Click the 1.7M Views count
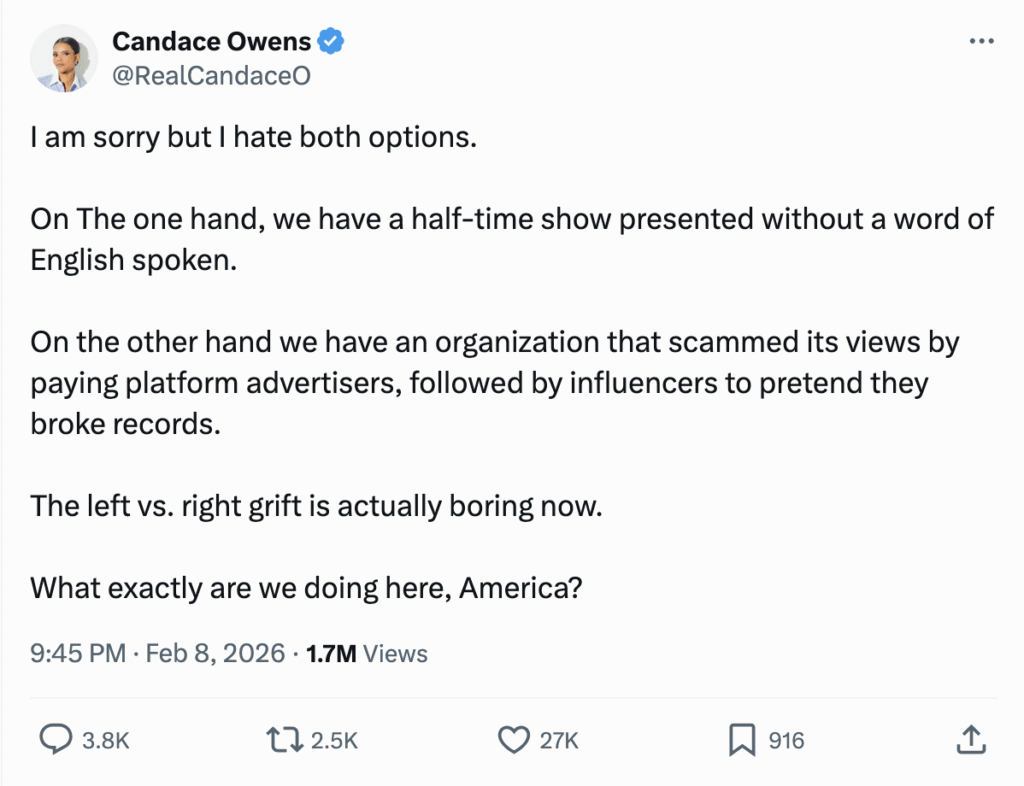Image resolution: width=1024 pixels, height=786 pixels. tap(366, 654)
